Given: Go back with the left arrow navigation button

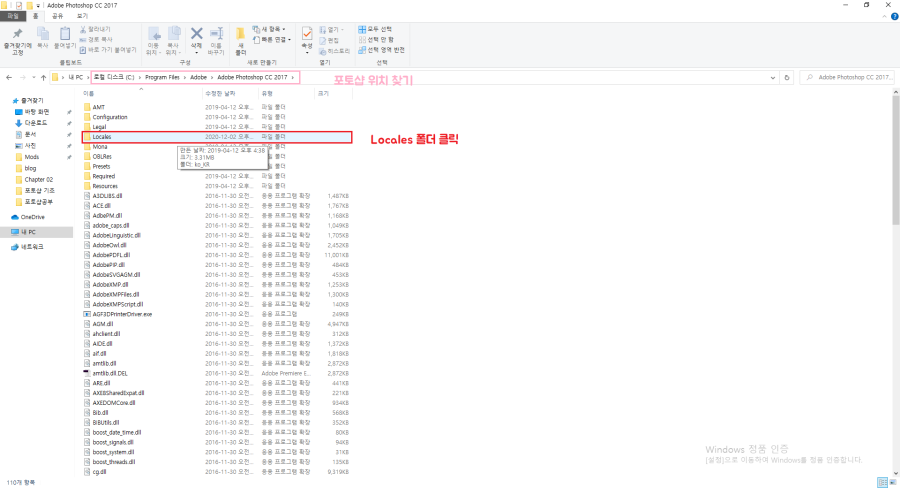Looking at the screenshot, I should click(x=9, y=78).
